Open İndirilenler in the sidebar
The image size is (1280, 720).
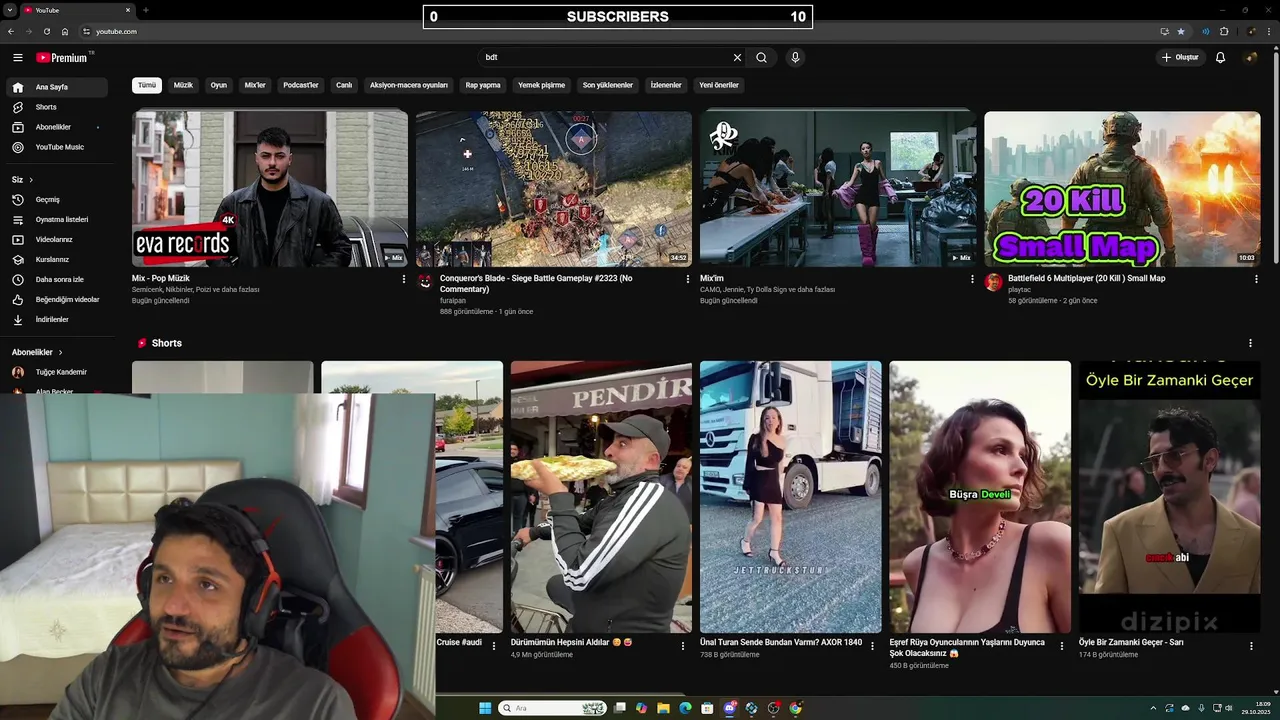coord(59,319)
